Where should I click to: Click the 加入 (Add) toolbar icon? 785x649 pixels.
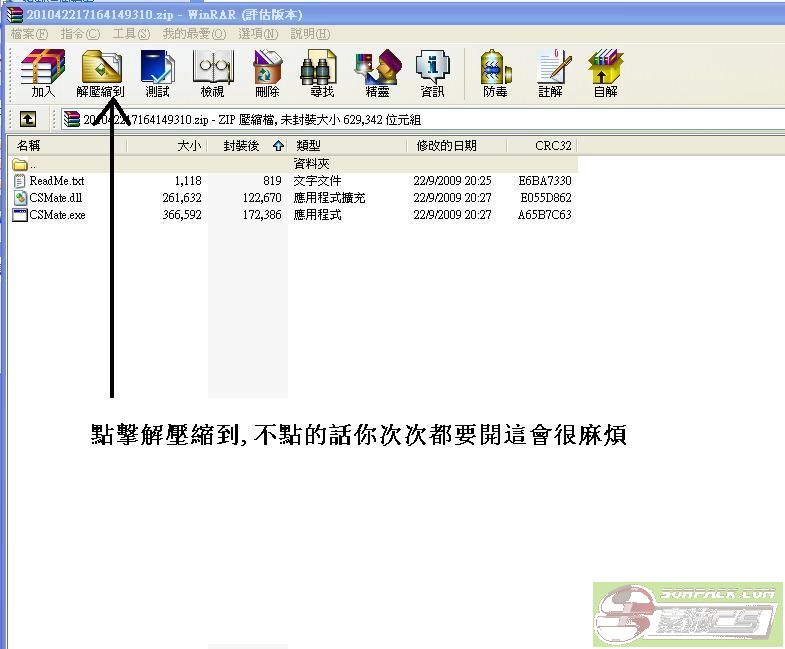tap(43, 73)
